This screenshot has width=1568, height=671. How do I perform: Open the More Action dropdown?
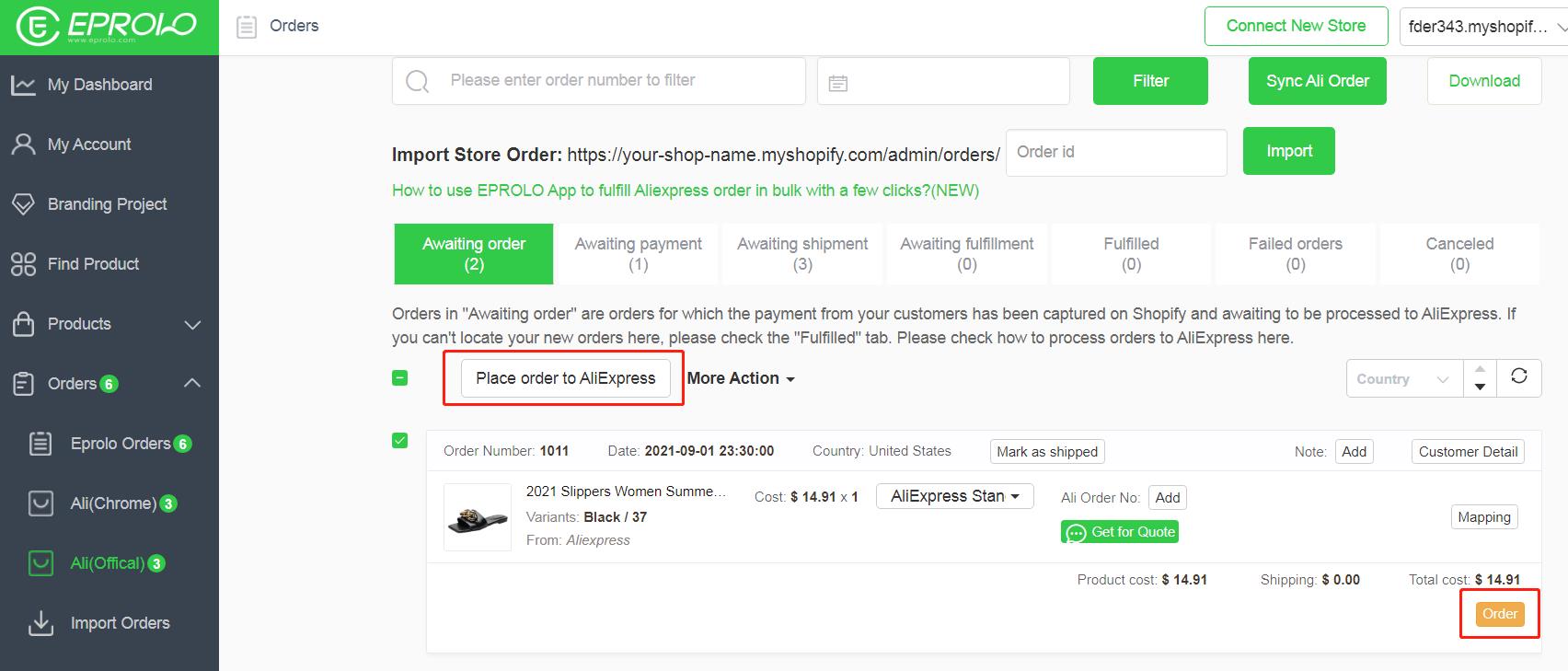coord(741,378)
